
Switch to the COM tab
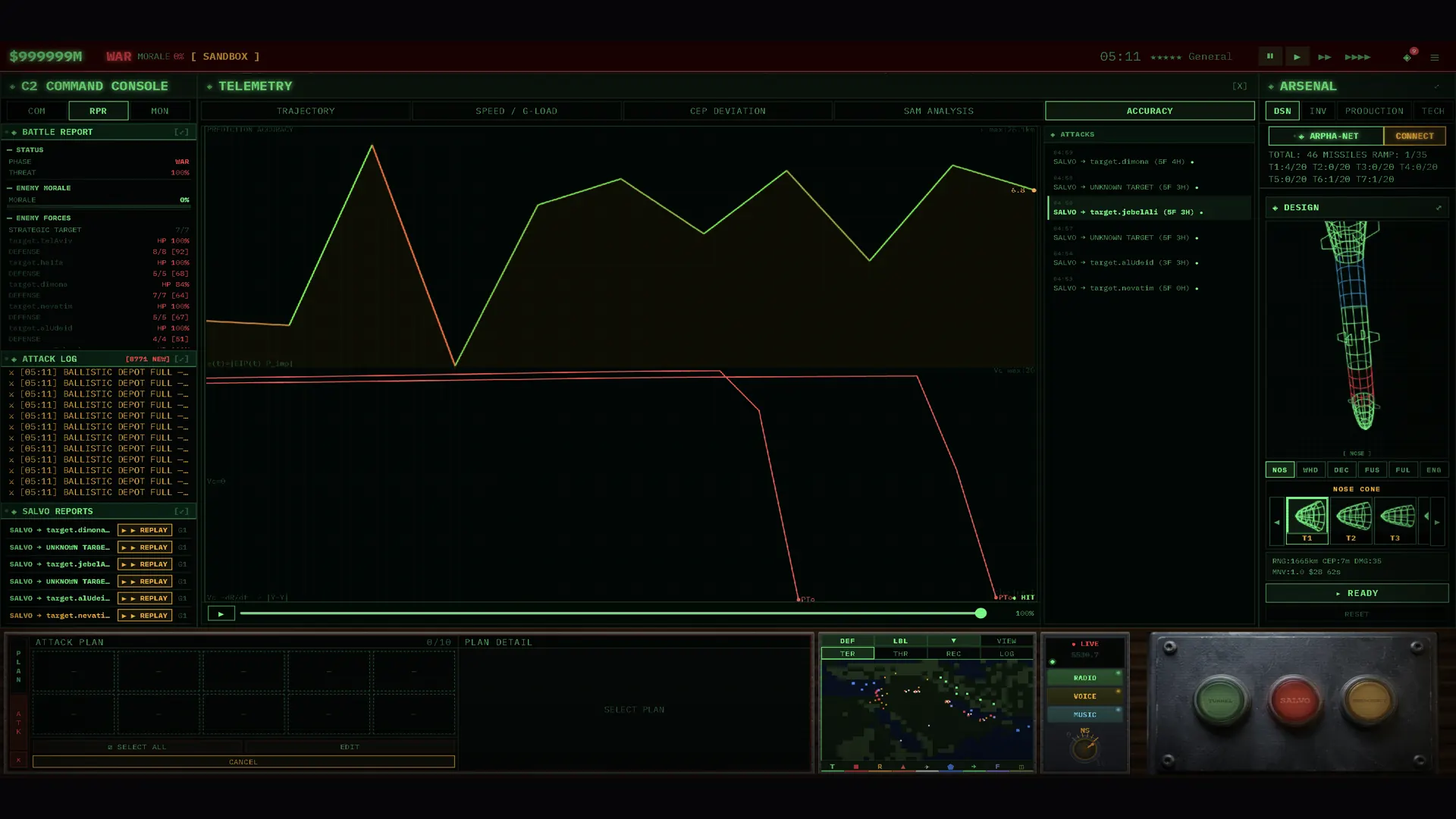pos(36,111)
